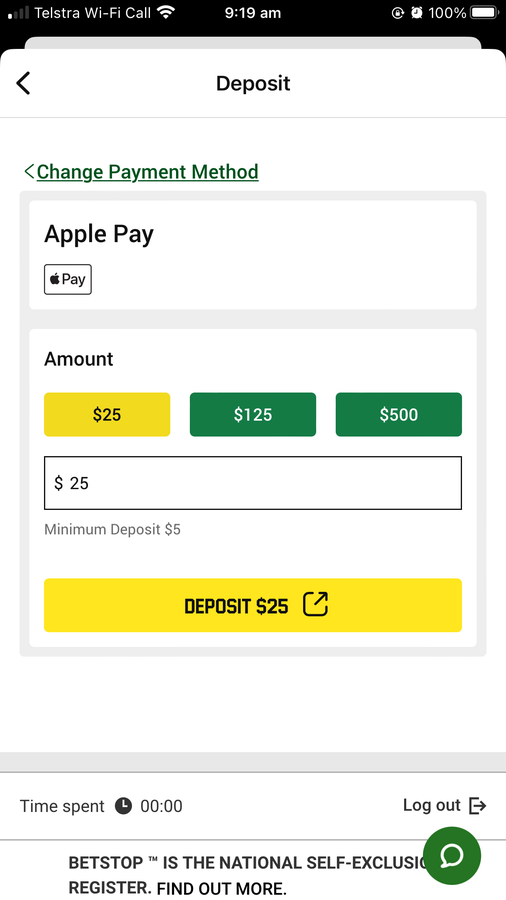The height and width of the screenshot is (900, 506).
Task: Tap the Apple Pay logo badge
Action: (x=68, y=280)
